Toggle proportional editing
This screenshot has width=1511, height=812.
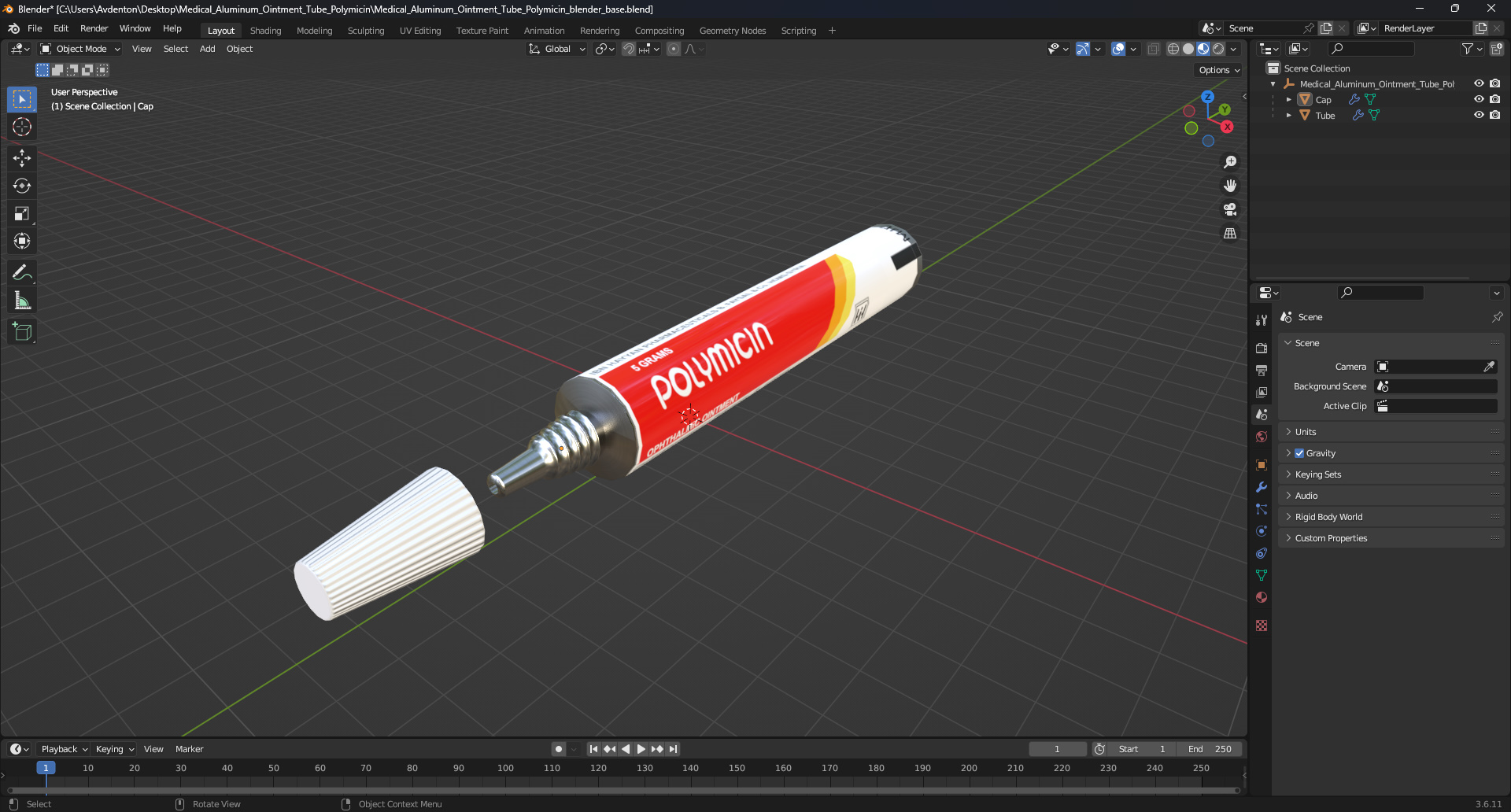(x=674, y=49)
